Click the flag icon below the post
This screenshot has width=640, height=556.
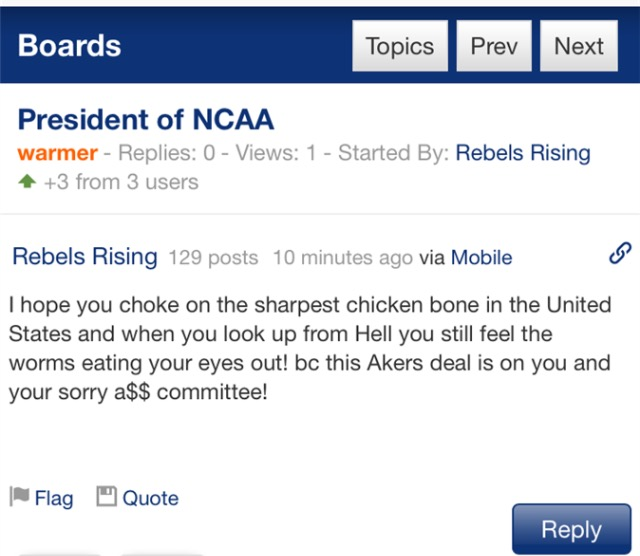click(x=19, y=496)
